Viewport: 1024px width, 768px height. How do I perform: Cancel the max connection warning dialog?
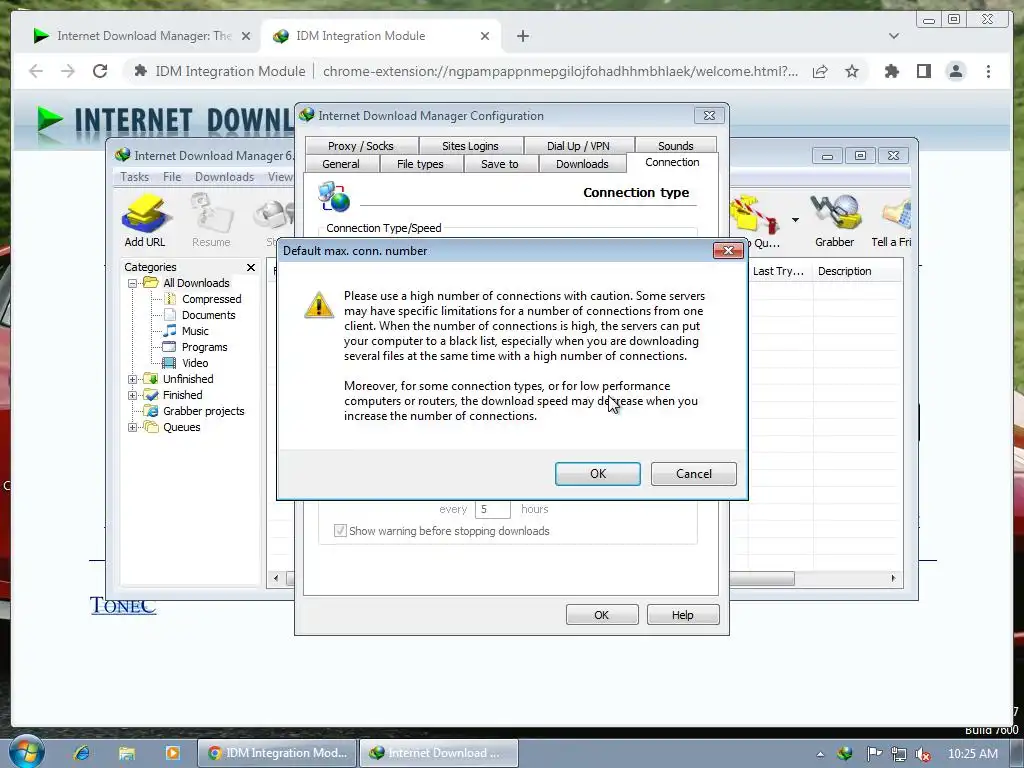[x=694, y=474]
